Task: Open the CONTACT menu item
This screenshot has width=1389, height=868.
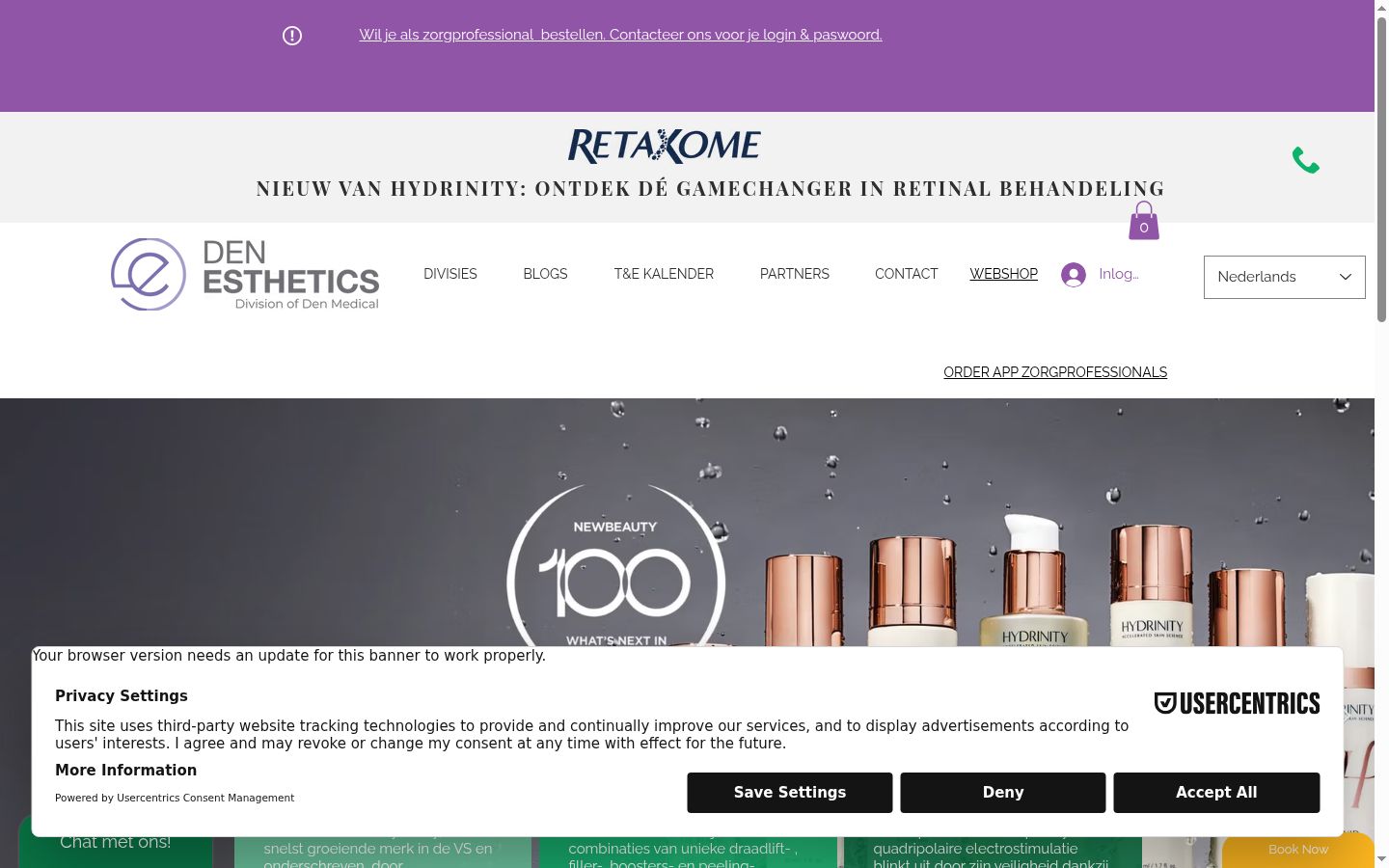Action: click(x=907, y=274)
